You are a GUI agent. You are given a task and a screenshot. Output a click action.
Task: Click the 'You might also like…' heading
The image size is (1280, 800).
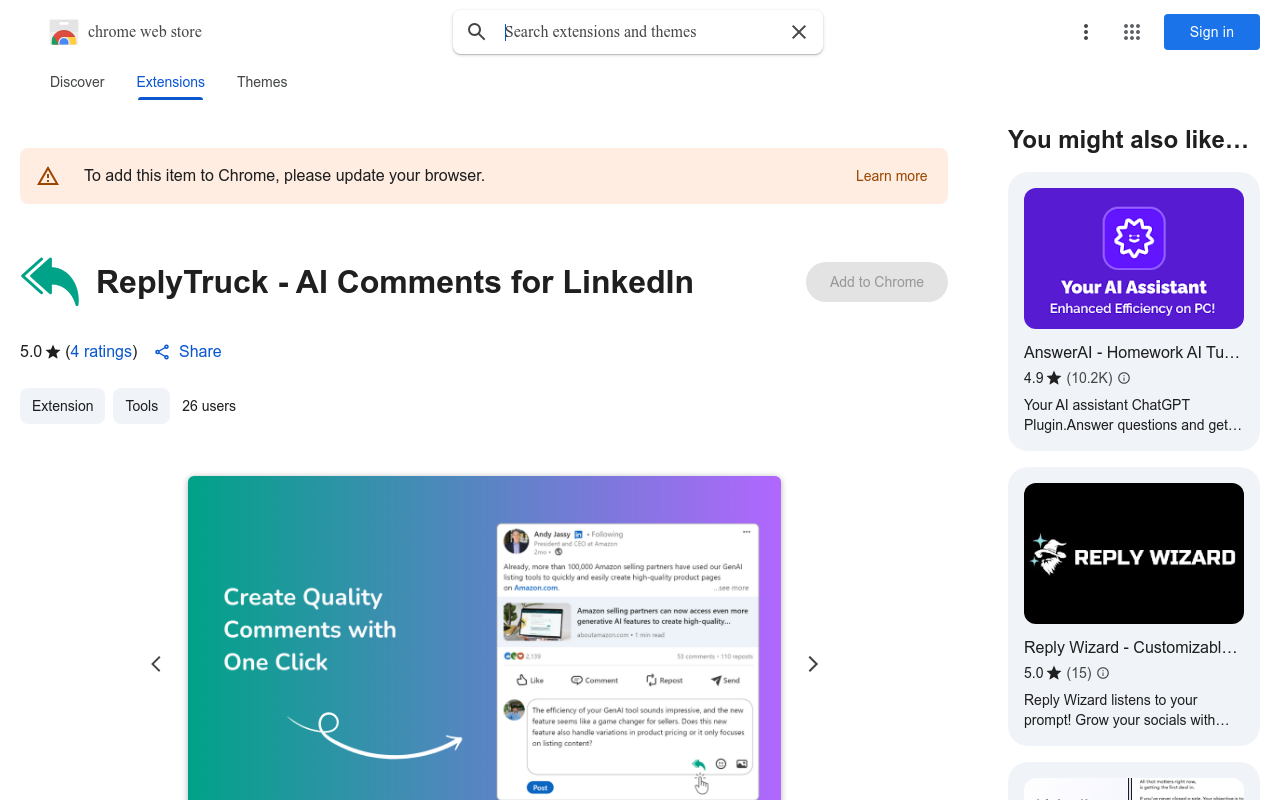point(1129,140)
